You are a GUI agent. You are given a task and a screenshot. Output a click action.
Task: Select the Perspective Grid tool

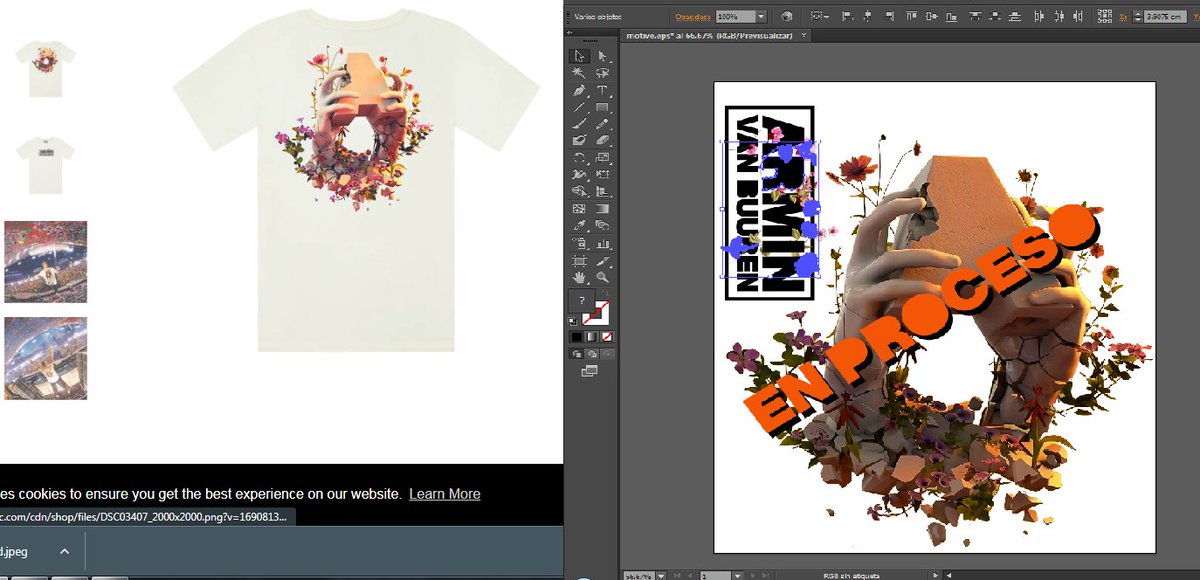click(602, 191)
